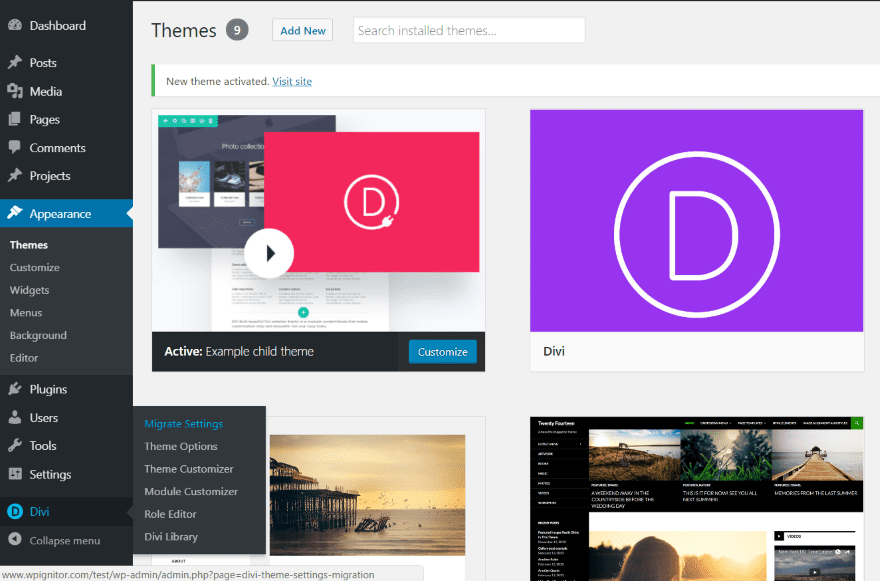Image resolution: width=880 pixels, height=581 pixels.
Task: Follow the Visit site link
Action: point(292,81)
